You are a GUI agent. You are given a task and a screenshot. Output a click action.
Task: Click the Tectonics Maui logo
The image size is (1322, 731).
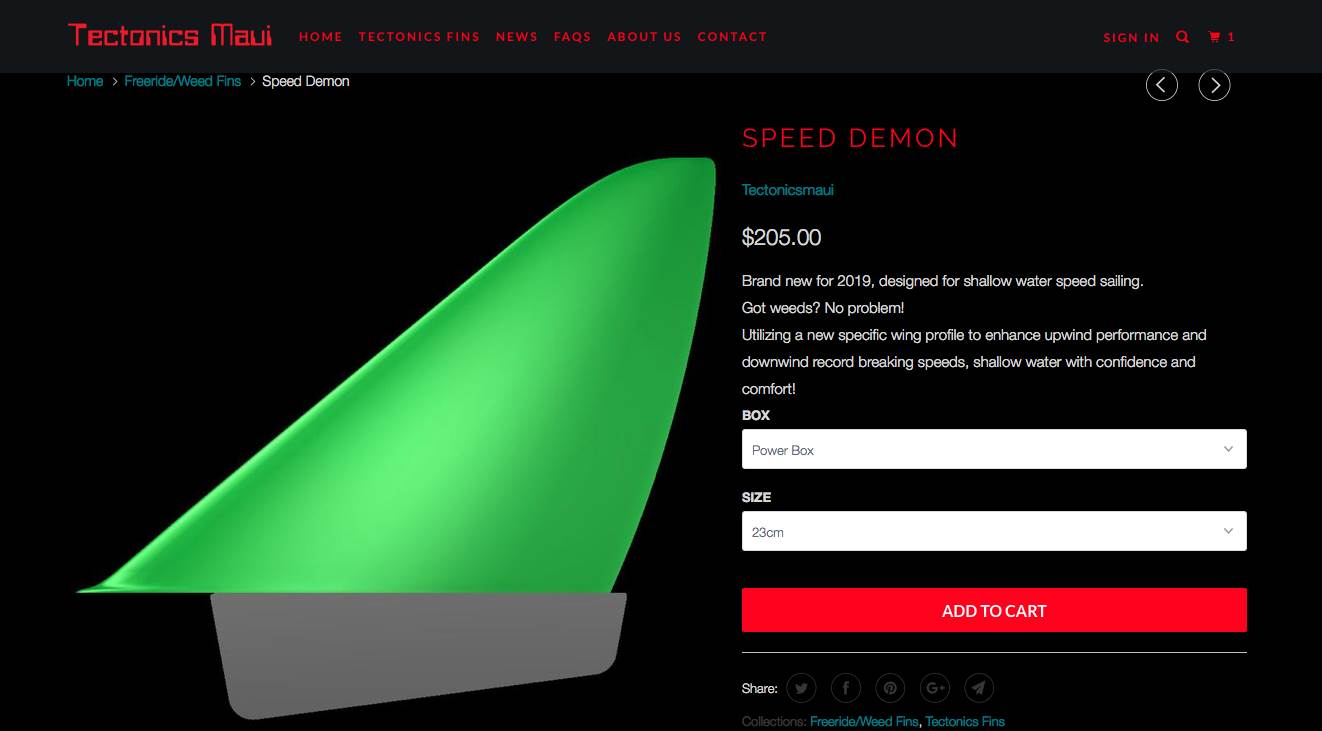click(170, 36)
